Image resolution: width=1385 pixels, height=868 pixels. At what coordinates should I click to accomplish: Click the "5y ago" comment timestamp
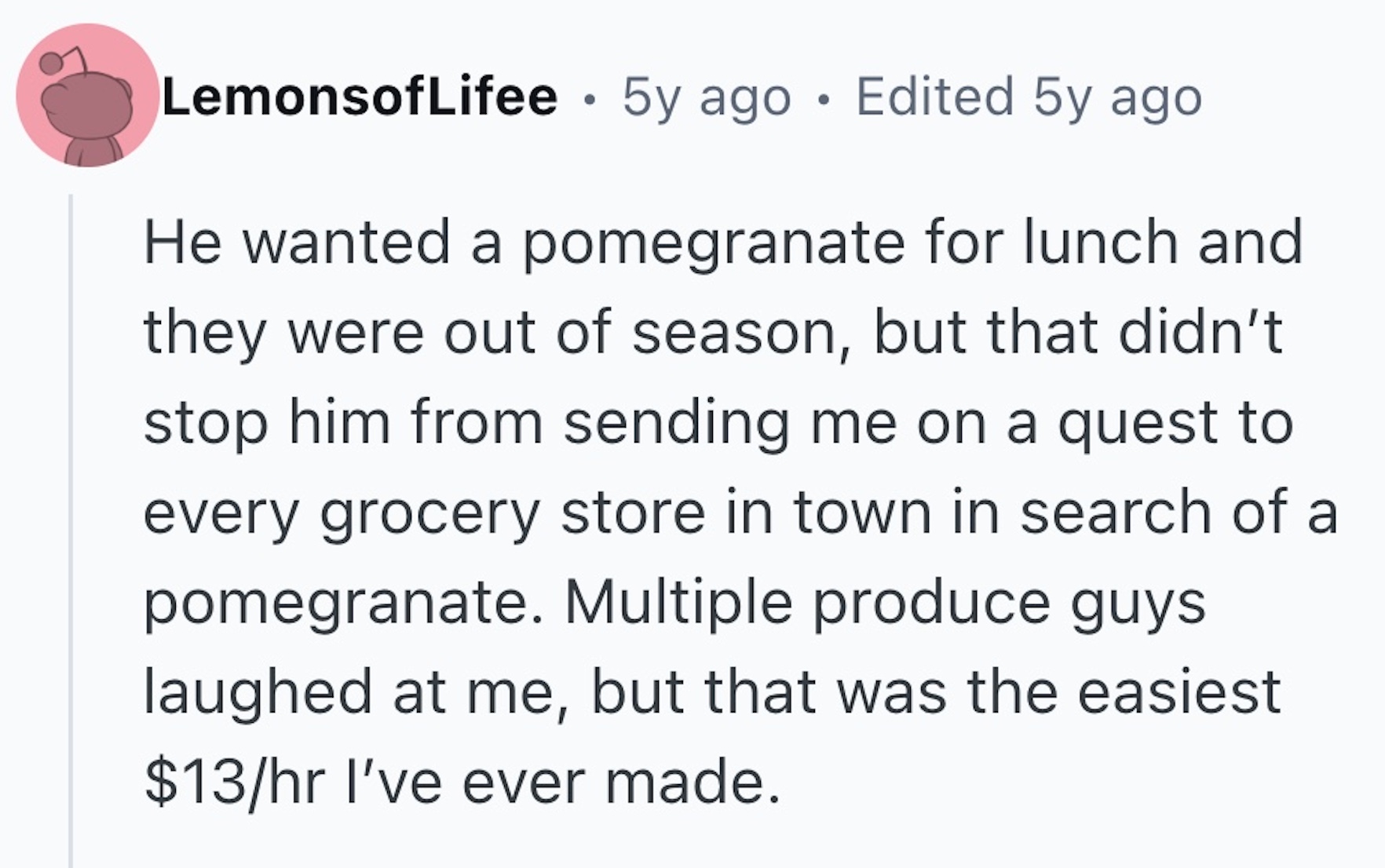(707, 97)
